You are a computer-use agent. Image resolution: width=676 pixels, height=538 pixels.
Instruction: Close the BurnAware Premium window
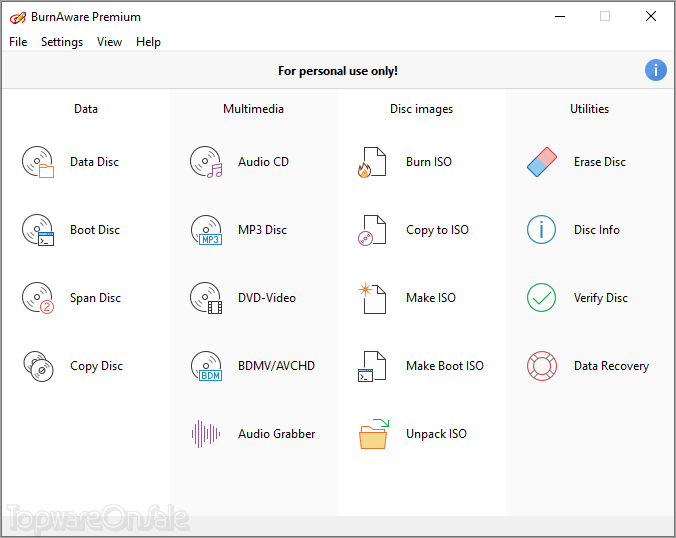click(x=651, y=16)
